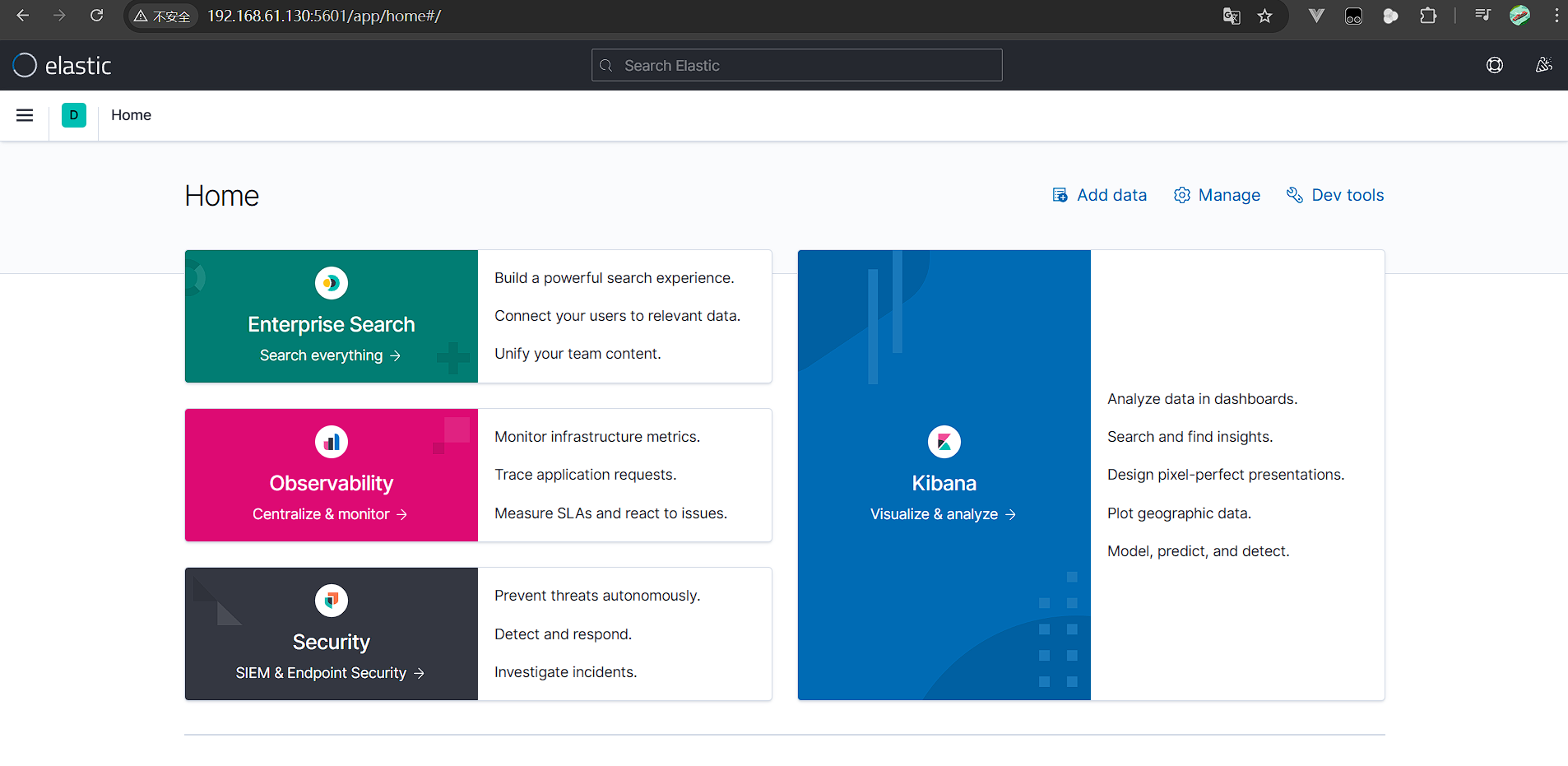Click the Observability round logo icon

[x=332, y=442]
